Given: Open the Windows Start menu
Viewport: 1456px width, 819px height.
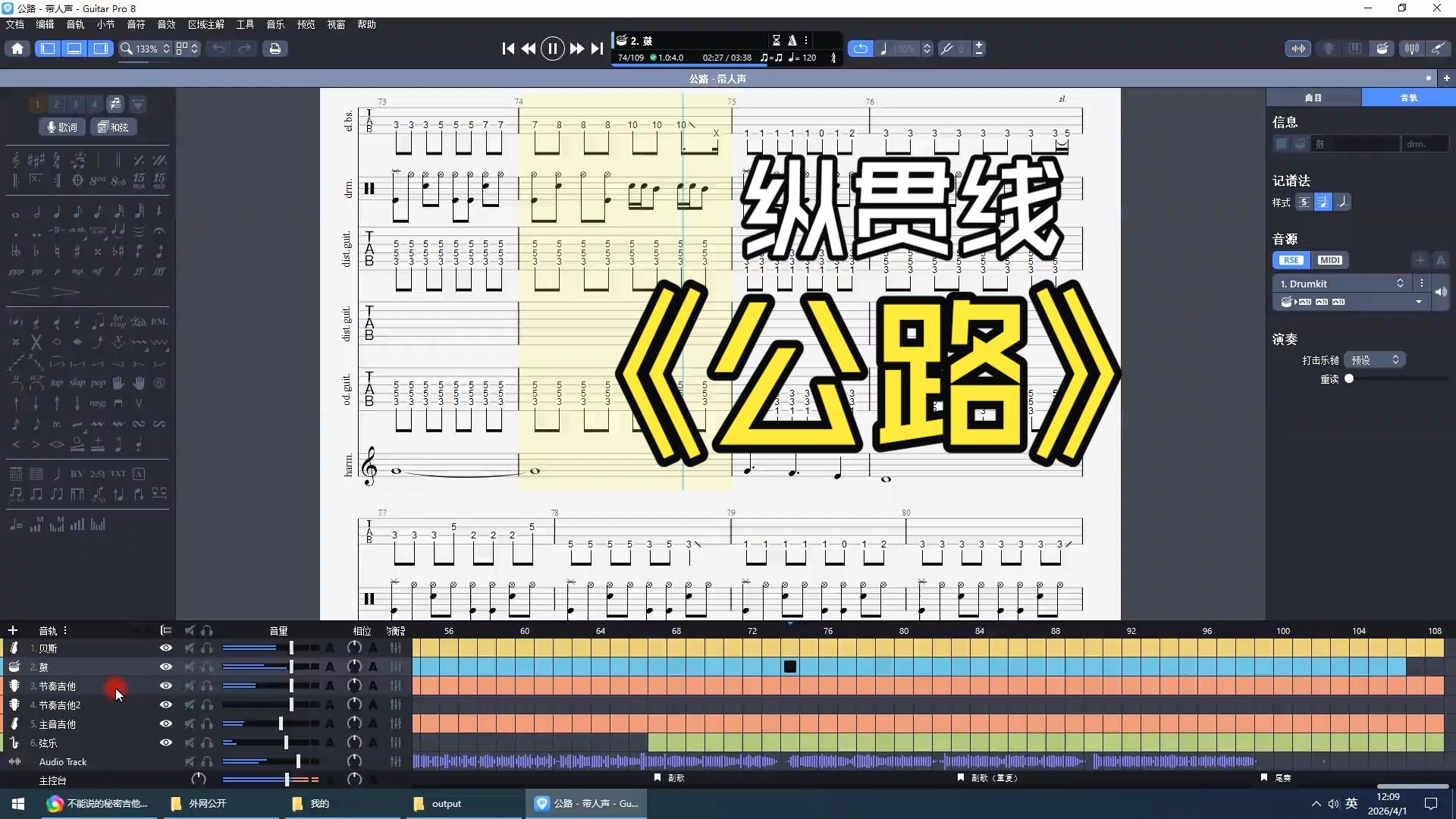Looking at the screenshot, I should click(18, 804).
